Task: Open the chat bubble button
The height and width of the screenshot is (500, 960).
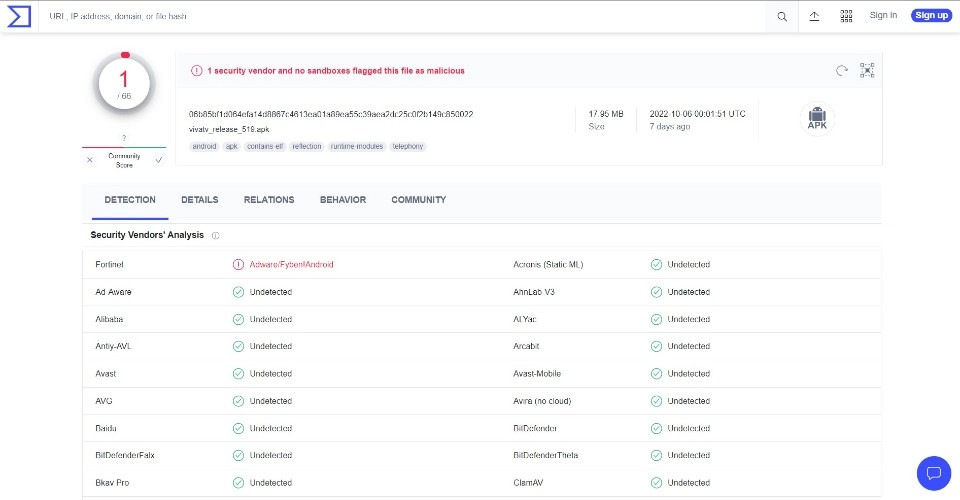Action: tap(934, 473)
